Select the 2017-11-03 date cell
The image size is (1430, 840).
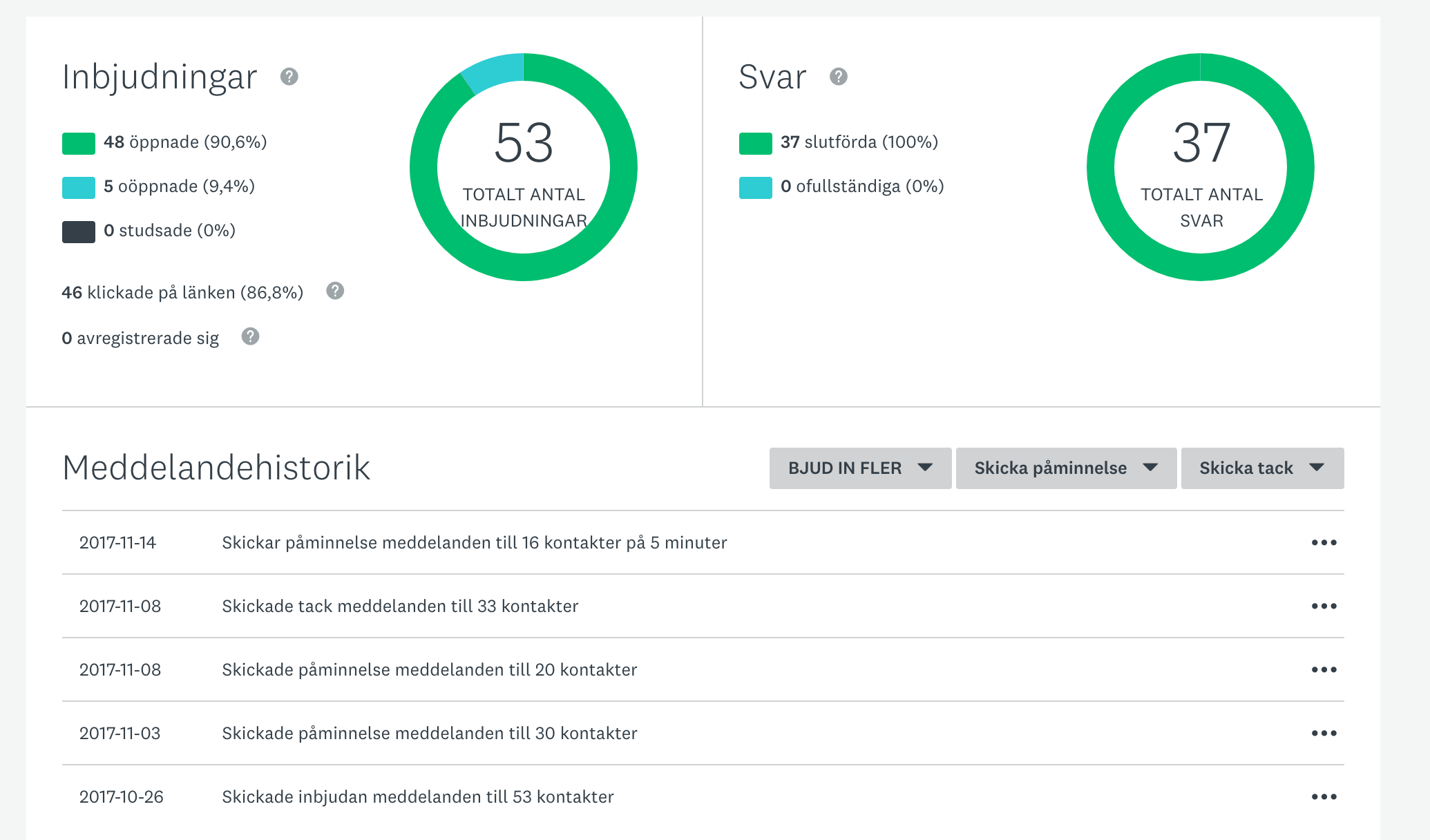[x=120, y=734]
